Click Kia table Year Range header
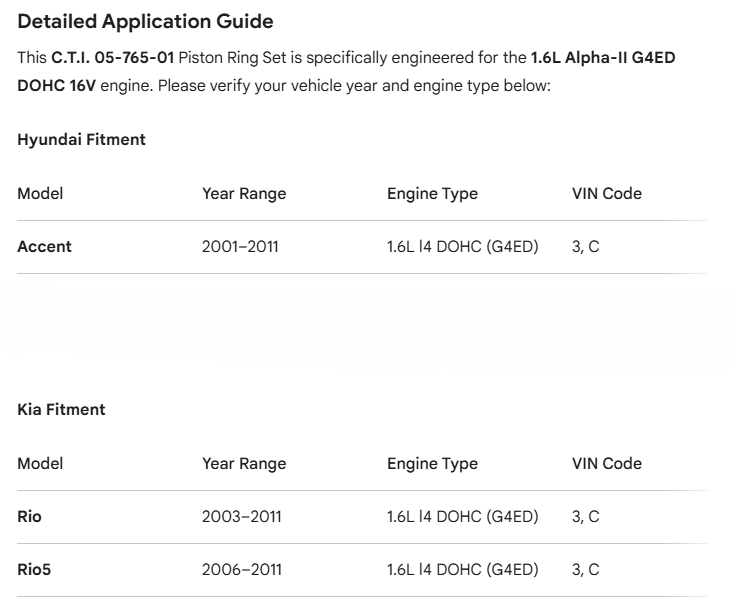Viewport: 732px width, 614px height. click(244, 464)
